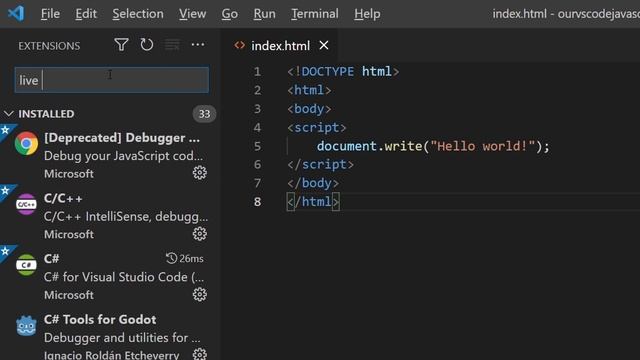The width and height of the screenshot is (640, 360).
Task: Click the C/C++ extension logo
Action: [x=26, y=204]
